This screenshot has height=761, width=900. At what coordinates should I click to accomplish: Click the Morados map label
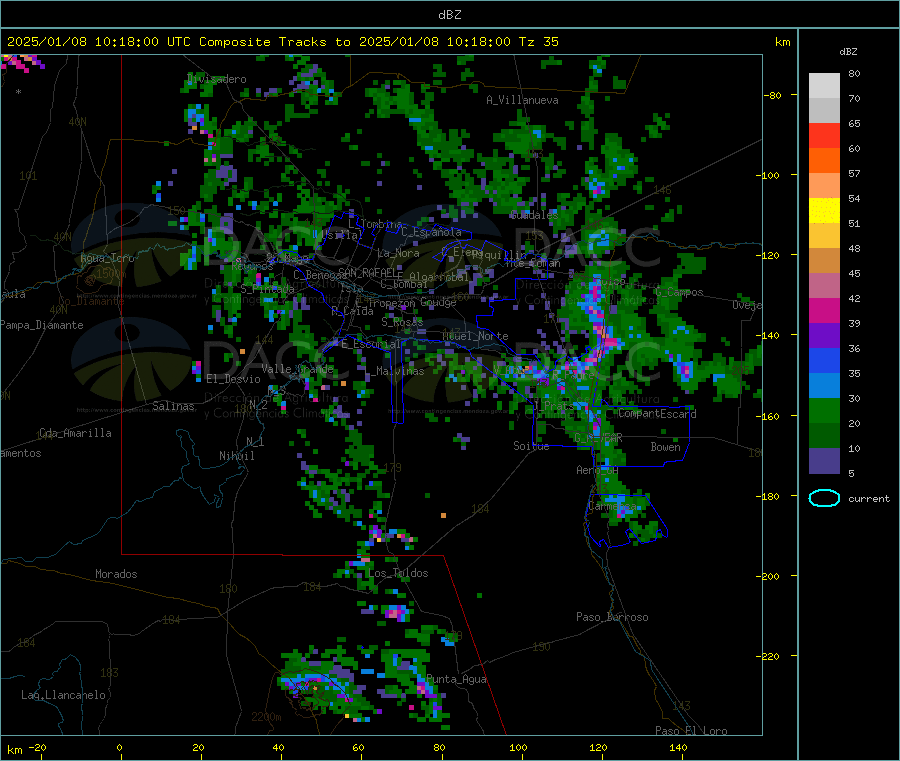pos(116,574)
